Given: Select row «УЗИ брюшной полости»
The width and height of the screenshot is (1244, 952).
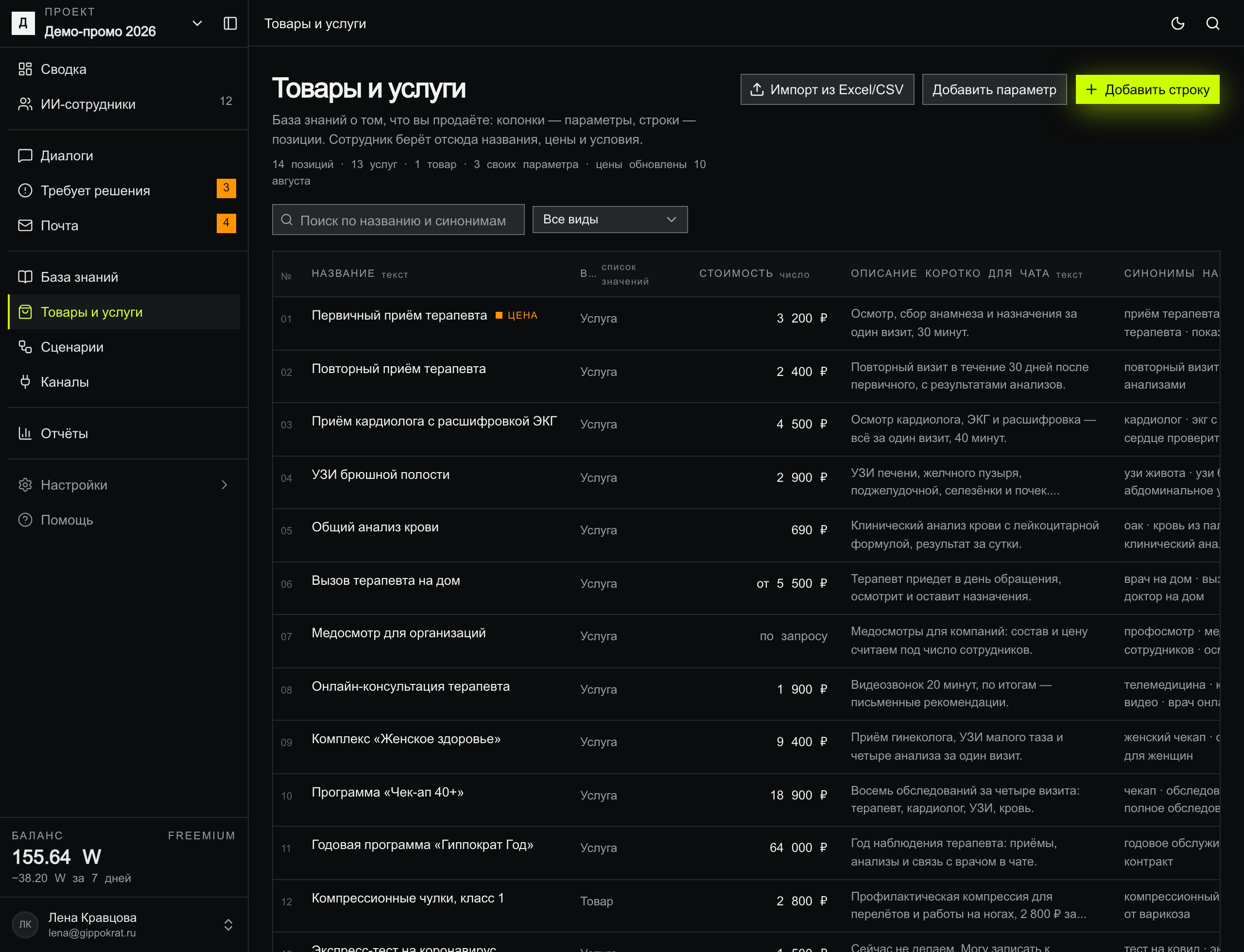Looking at the screenshot, I should click(745, 482).
